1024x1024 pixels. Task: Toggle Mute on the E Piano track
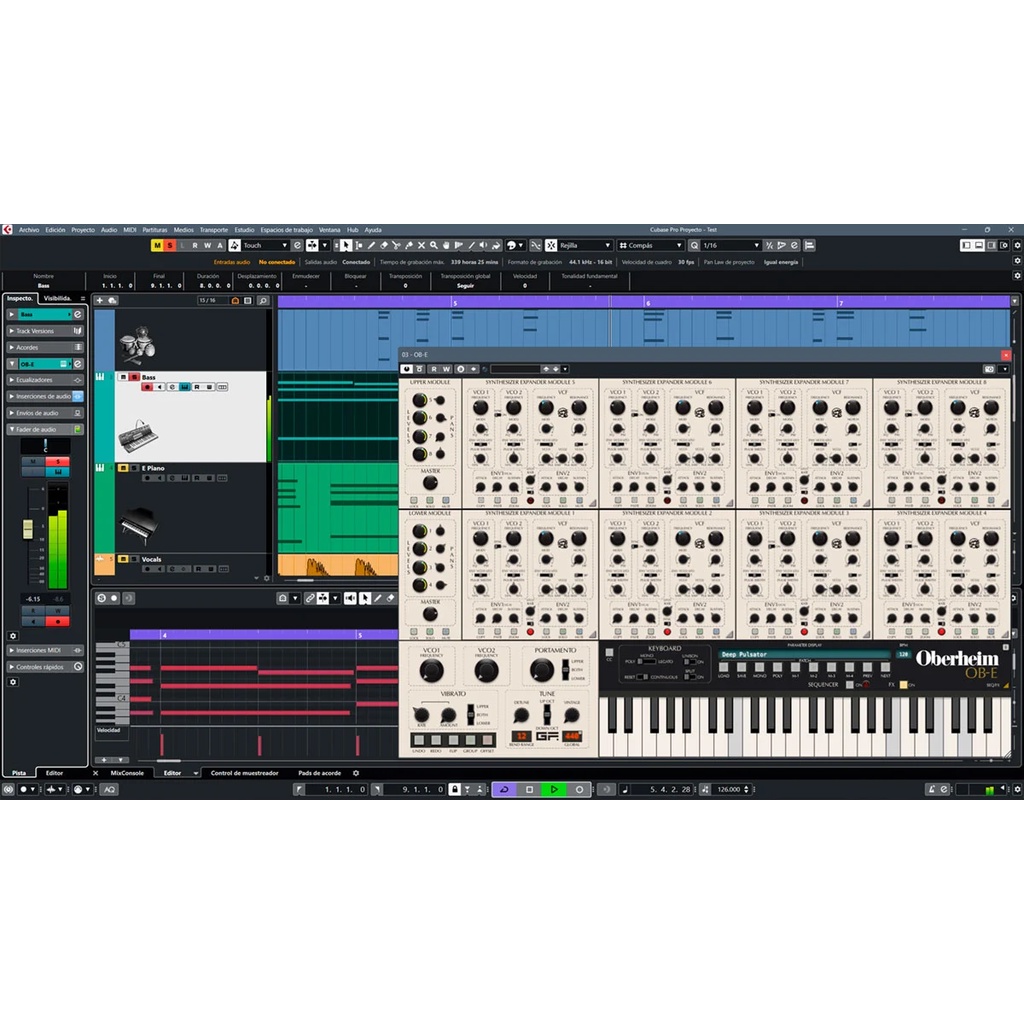point(123,468)
